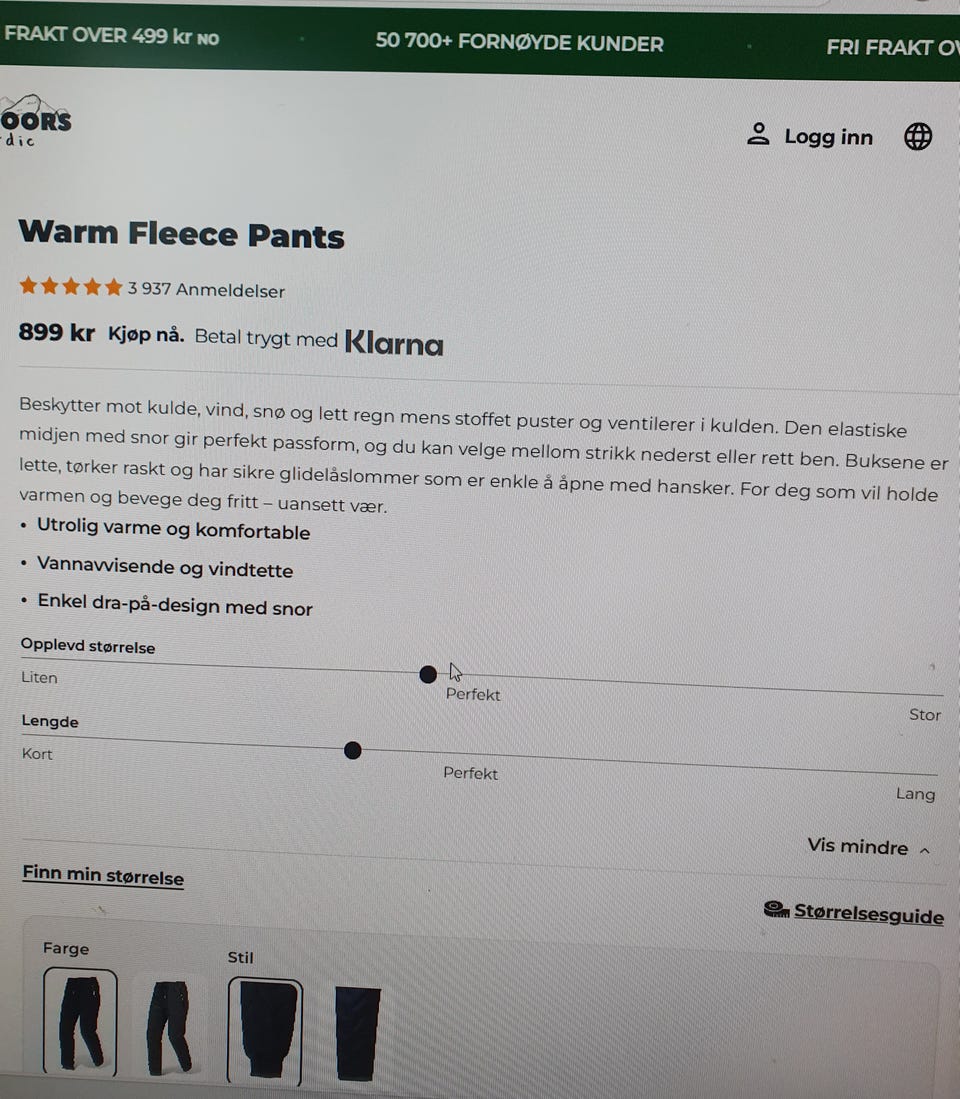960x1099 pixels.
Task: Click the user account person icon
Action: point(758,133)
